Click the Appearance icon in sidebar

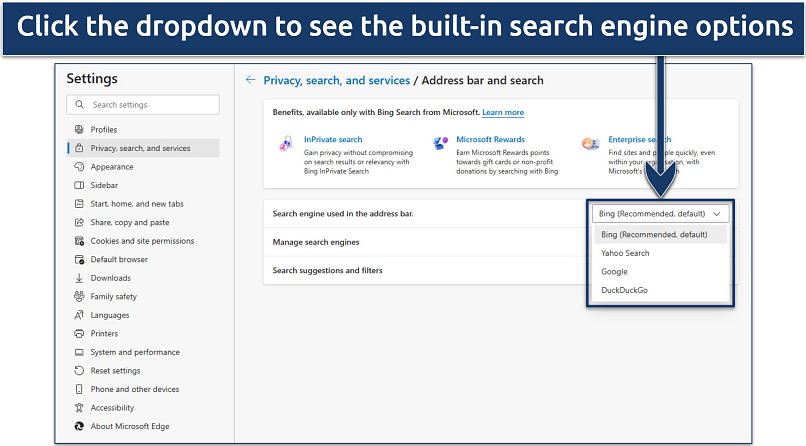coord(79,167)
